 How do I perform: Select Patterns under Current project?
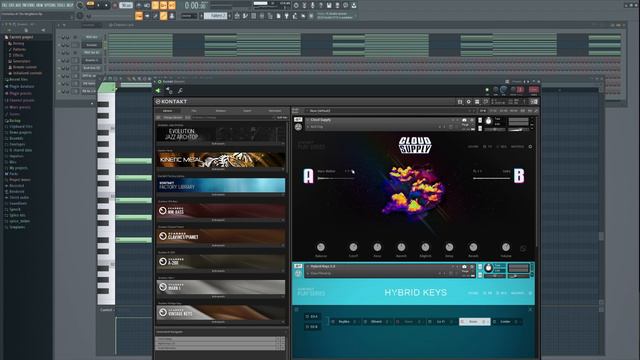click(19, 49)
